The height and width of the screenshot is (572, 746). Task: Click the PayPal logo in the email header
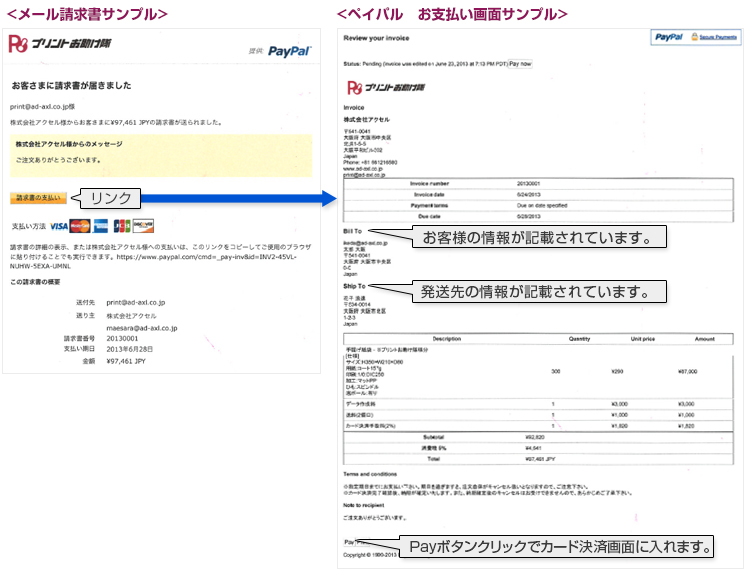(x=289, y=51)
